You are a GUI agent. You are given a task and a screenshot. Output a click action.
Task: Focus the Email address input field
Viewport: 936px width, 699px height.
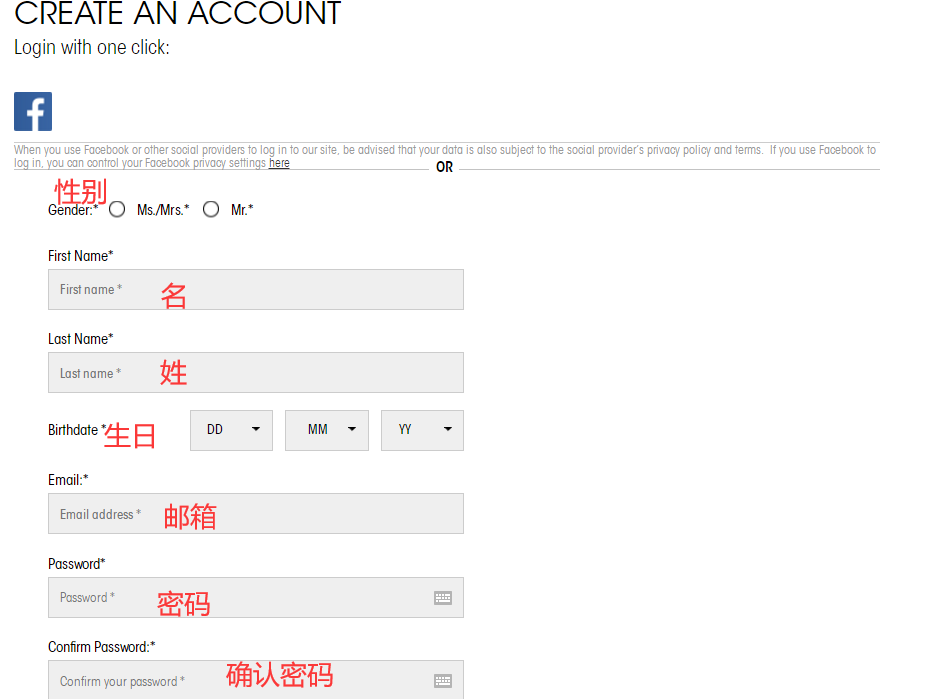click(x=256, y=513)
